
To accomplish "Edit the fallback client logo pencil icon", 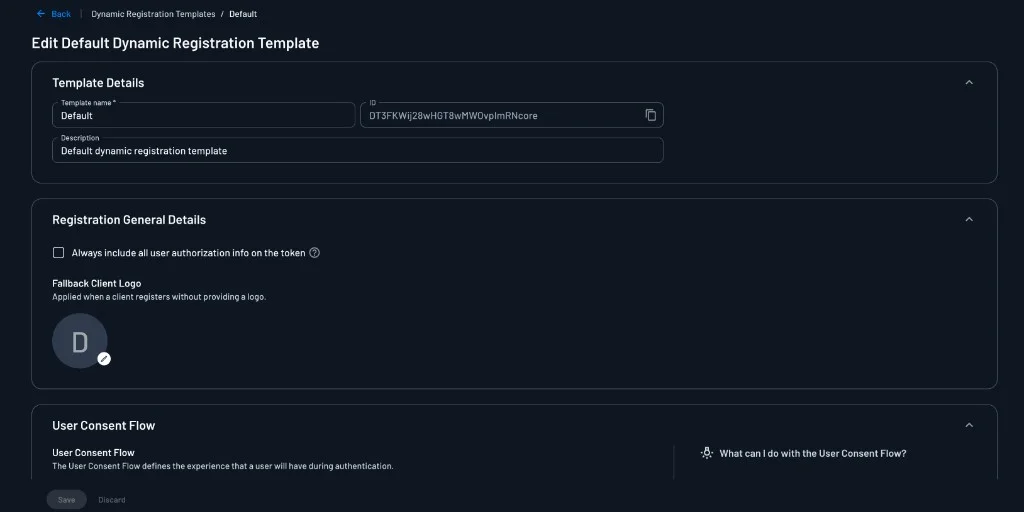I will pos(104,359).
